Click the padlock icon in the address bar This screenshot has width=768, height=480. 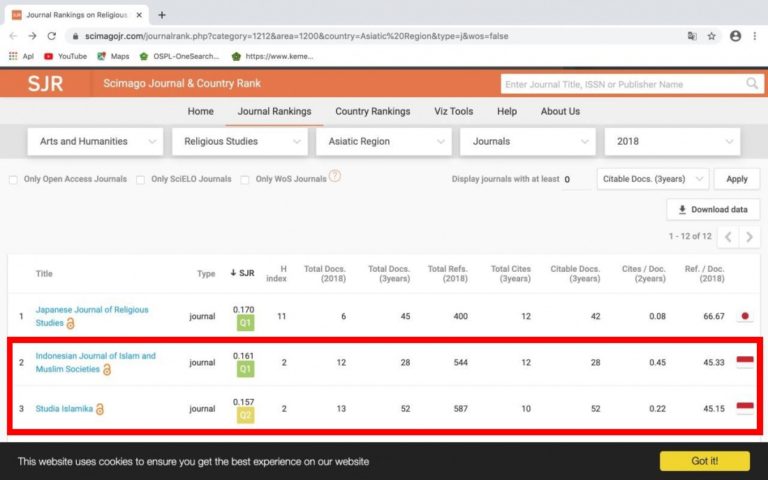(x=75, y=36)
